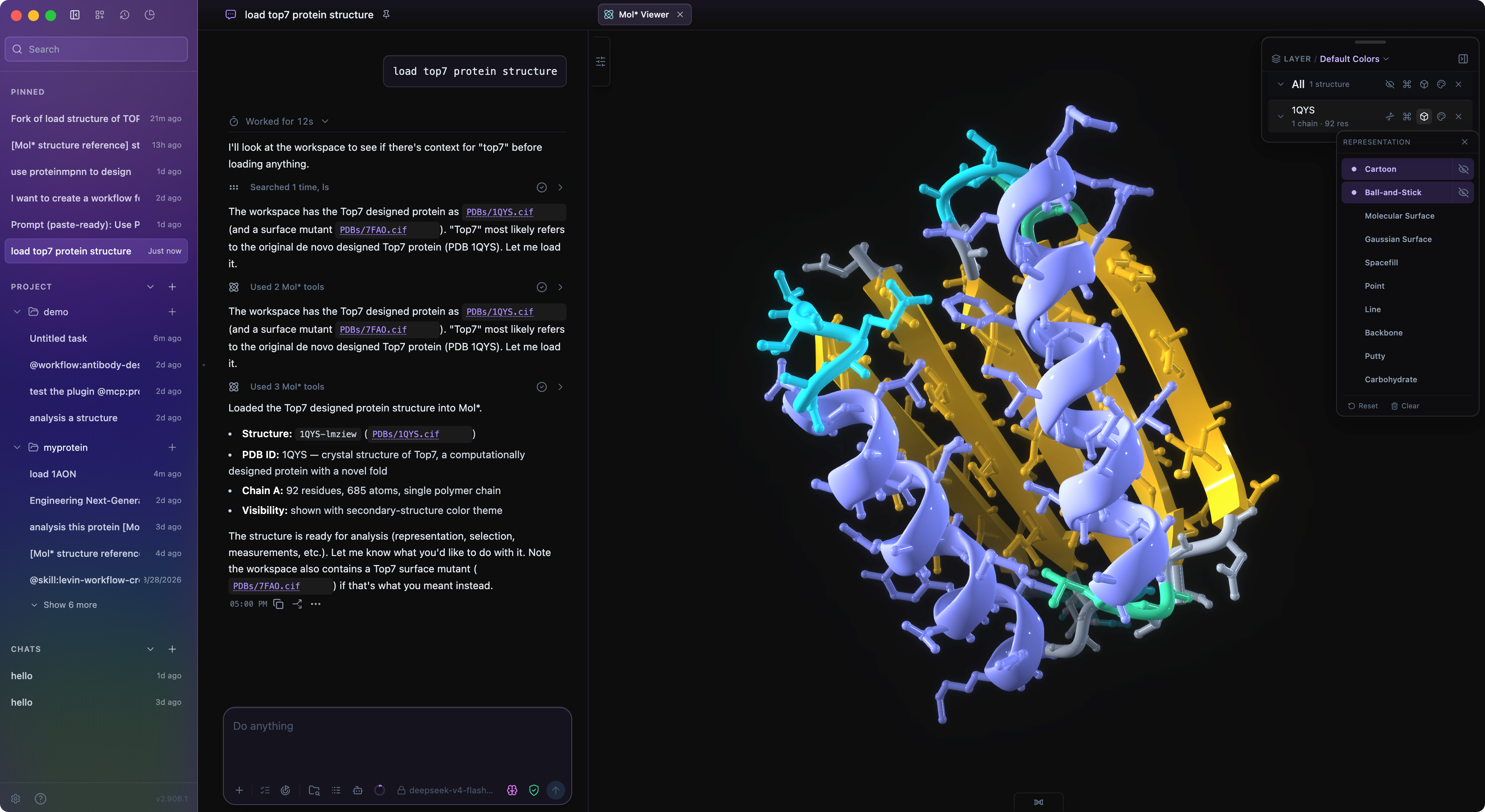This screenshot has height=812, width=1485.
Task: Collapse the myprotein project folder
Action: (x=17, y=447)
